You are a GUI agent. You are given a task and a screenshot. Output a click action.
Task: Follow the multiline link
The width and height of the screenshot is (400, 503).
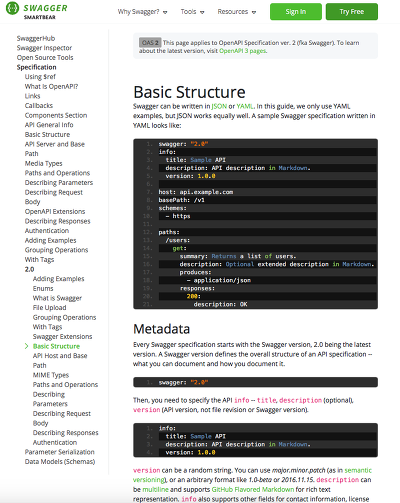point(155,489)
